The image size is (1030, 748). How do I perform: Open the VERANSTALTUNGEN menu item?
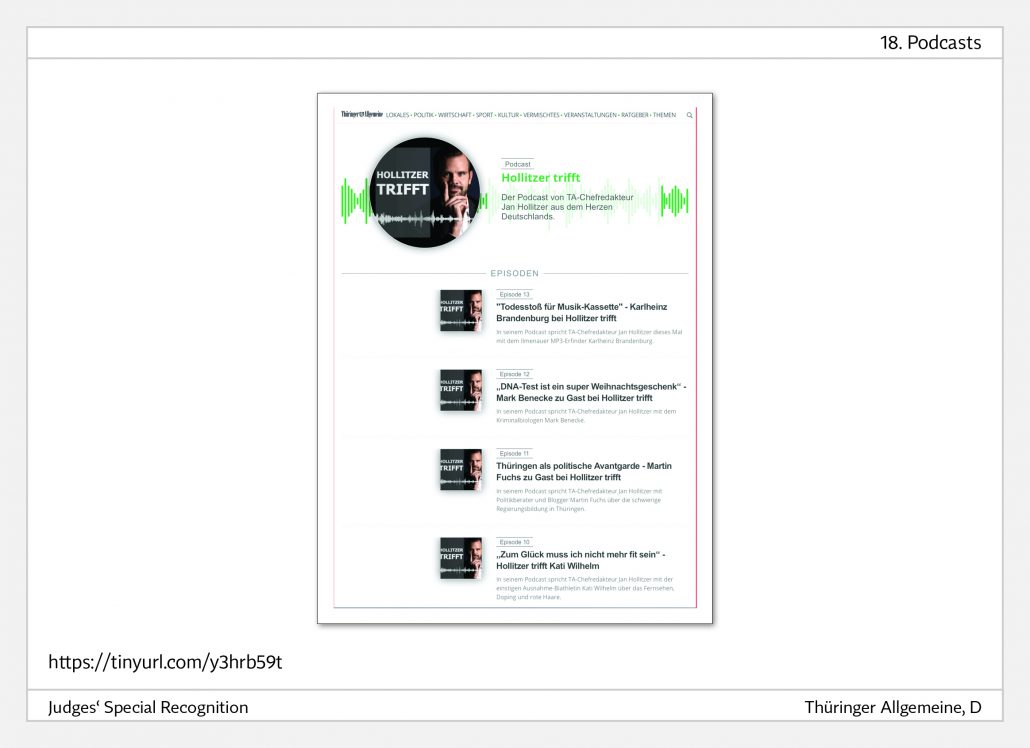point(590,115)
